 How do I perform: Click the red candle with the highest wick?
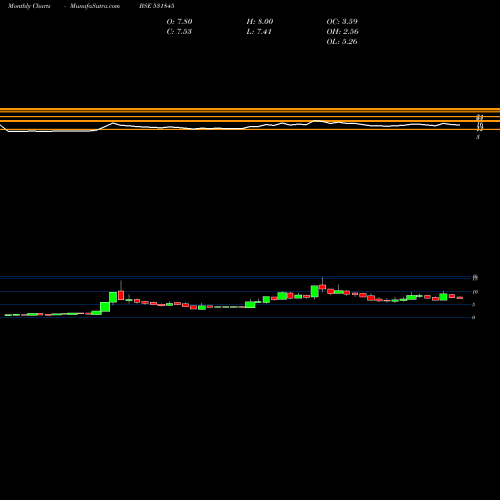[x=322, y=287]
